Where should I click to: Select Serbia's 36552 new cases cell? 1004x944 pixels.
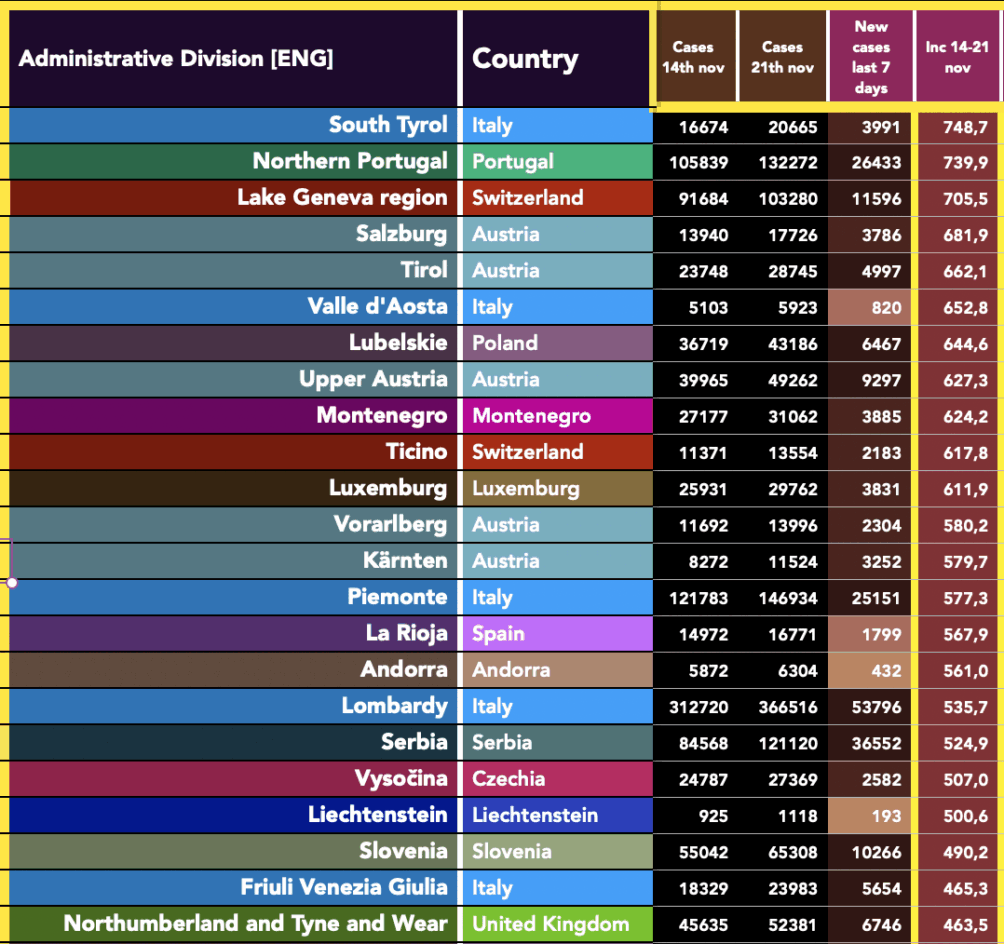pos(871,744)
